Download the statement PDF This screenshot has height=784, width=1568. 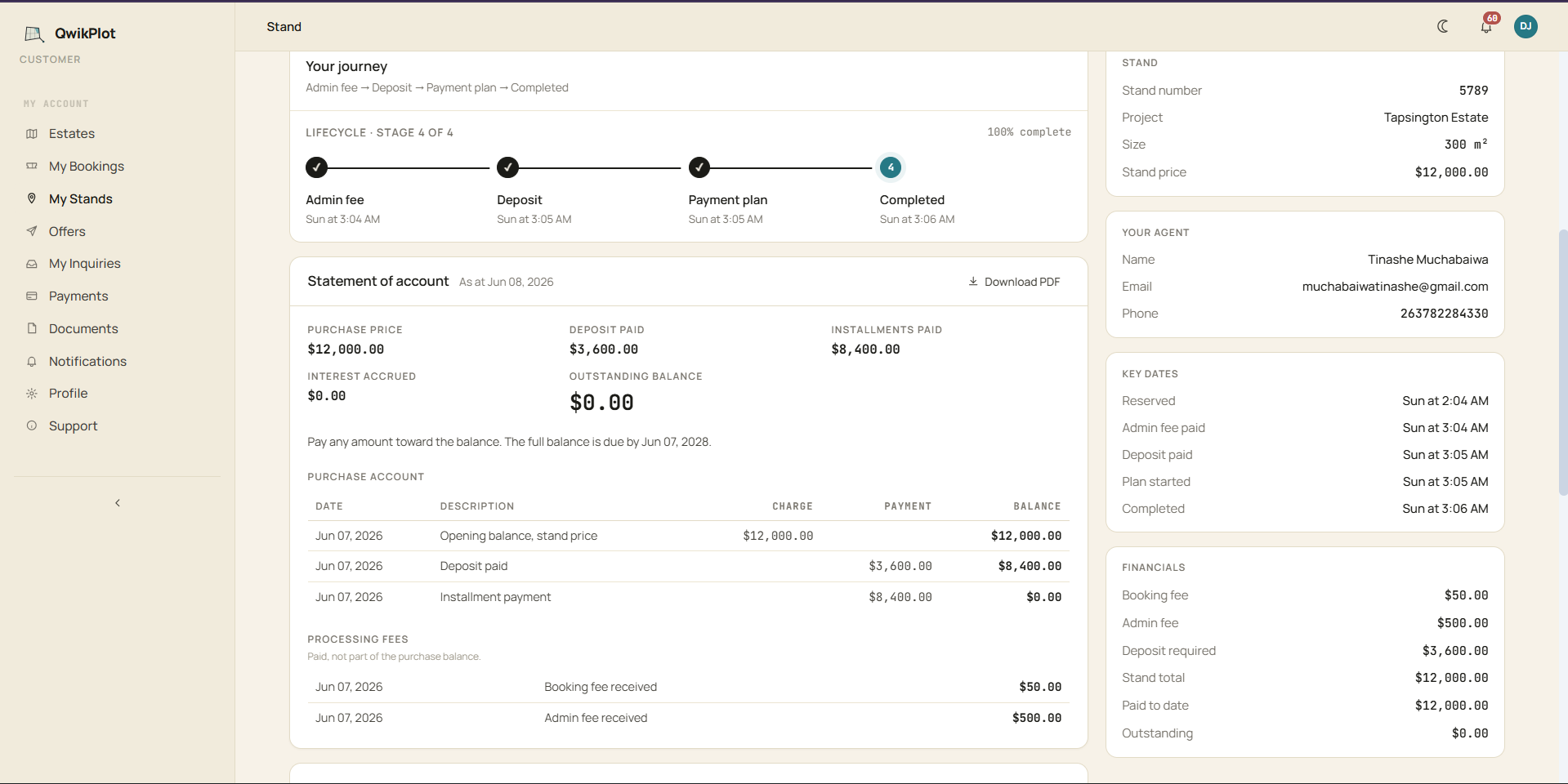1014,282
